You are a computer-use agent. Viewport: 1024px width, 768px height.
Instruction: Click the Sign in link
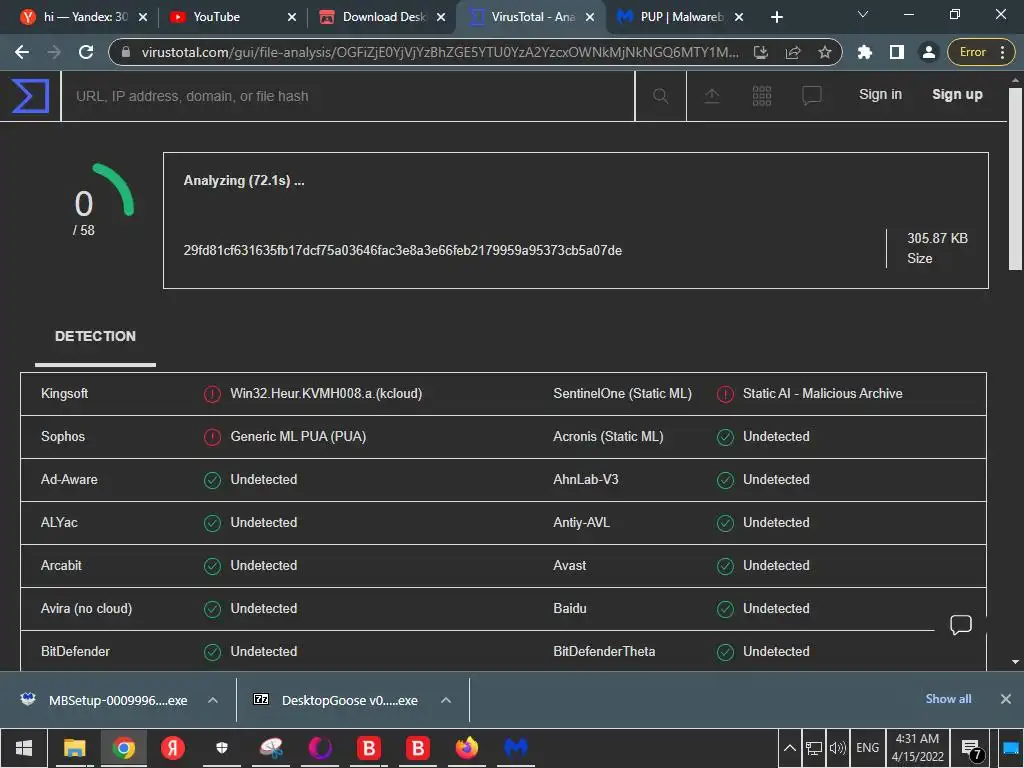pos(880,95)
